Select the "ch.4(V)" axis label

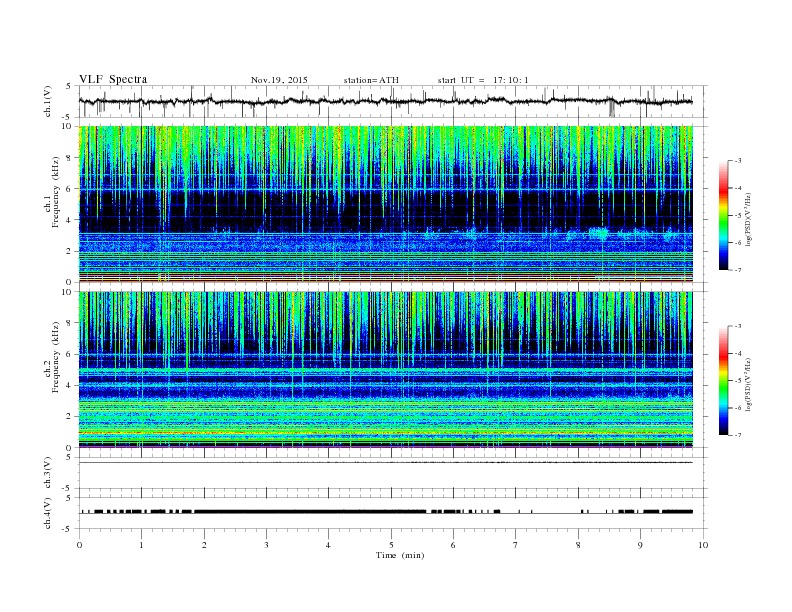point(48,513)
